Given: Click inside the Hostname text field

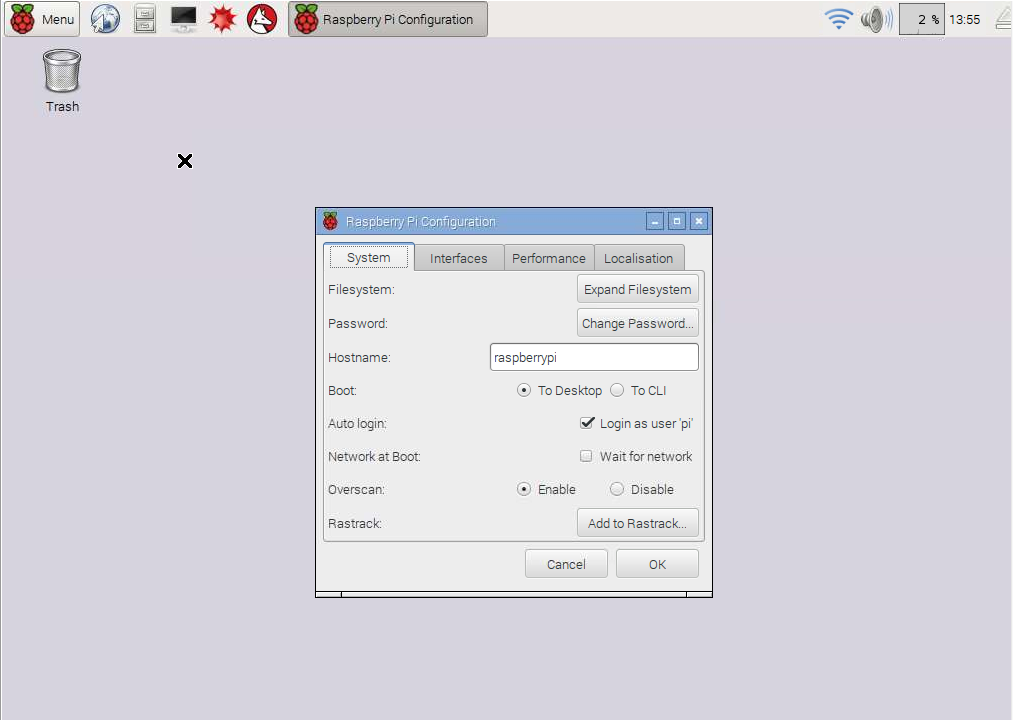Looking at the screenshot, I should coord(593,356).
